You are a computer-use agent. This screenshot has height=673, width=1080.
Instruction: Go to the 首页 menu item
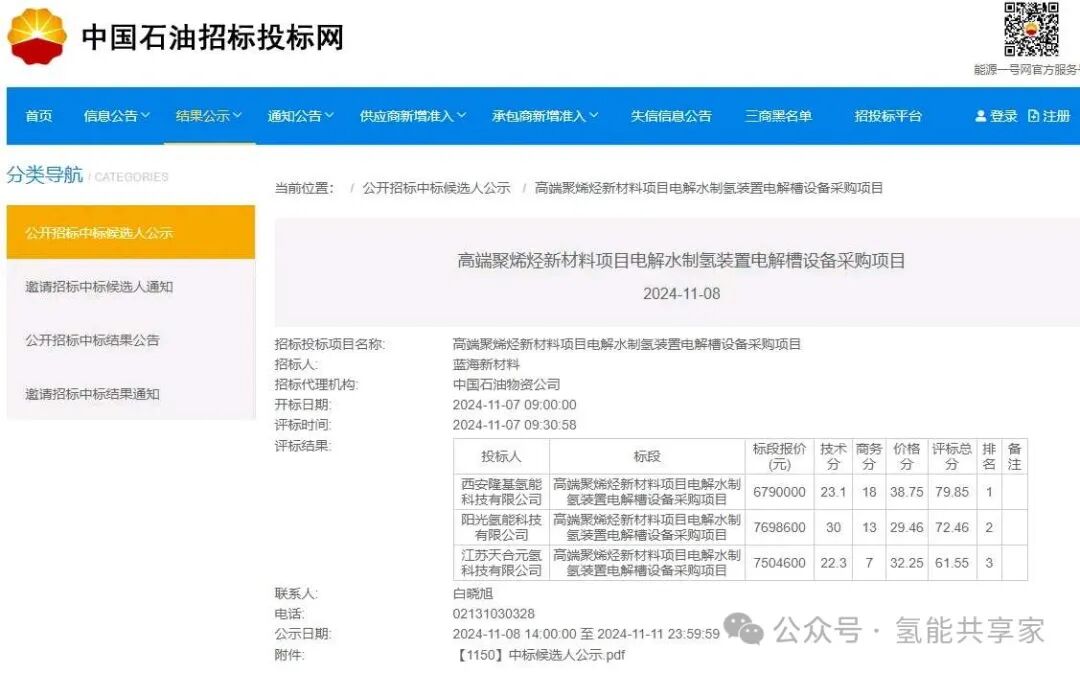(38, 116)
